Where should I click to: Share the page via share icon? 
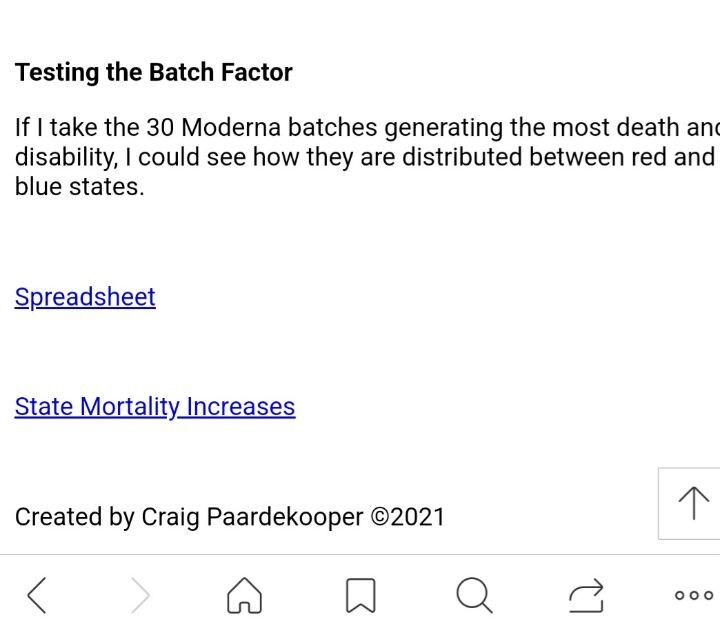[586, 596]
